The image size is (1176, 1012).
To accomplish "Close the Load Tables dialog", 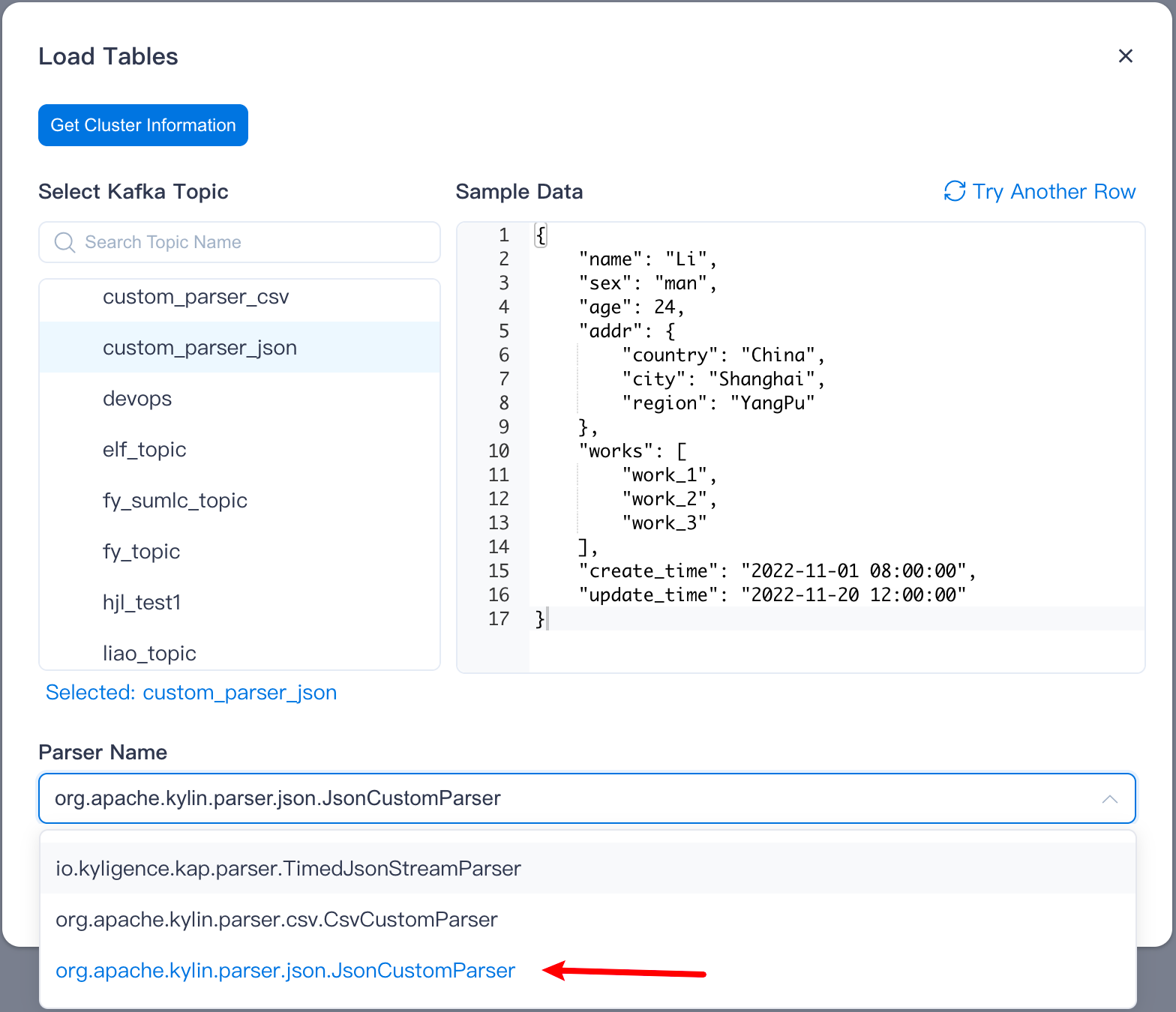I will pos(1125,56).
